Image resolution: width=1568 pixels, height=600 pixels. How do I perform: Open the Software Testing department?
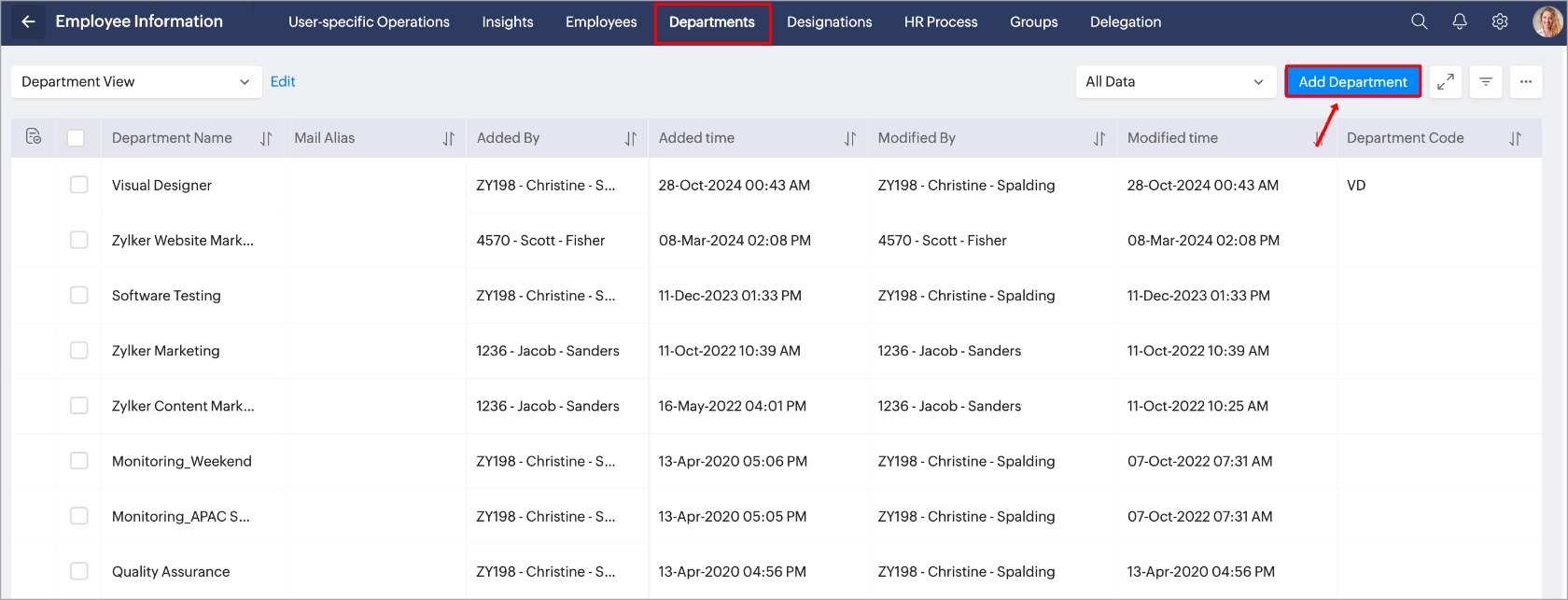166,296
